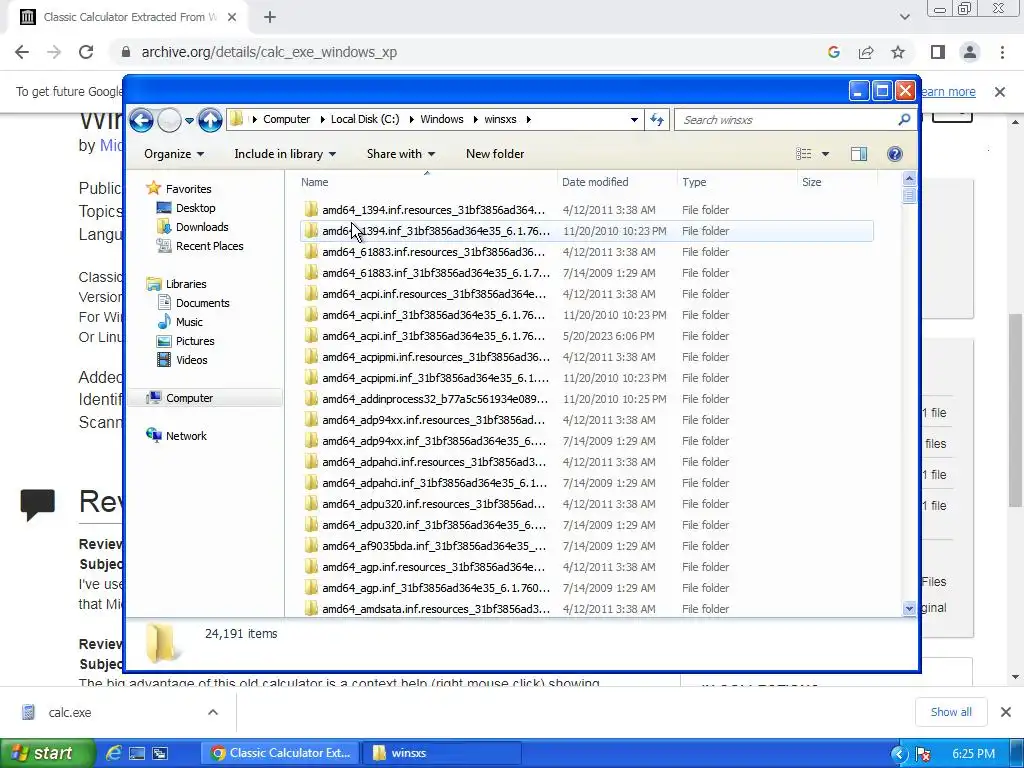Dismiss the Chrome notification bar
This screenshot has width=1024, height=768.
pyautogui.click(x=1000, y=92)
